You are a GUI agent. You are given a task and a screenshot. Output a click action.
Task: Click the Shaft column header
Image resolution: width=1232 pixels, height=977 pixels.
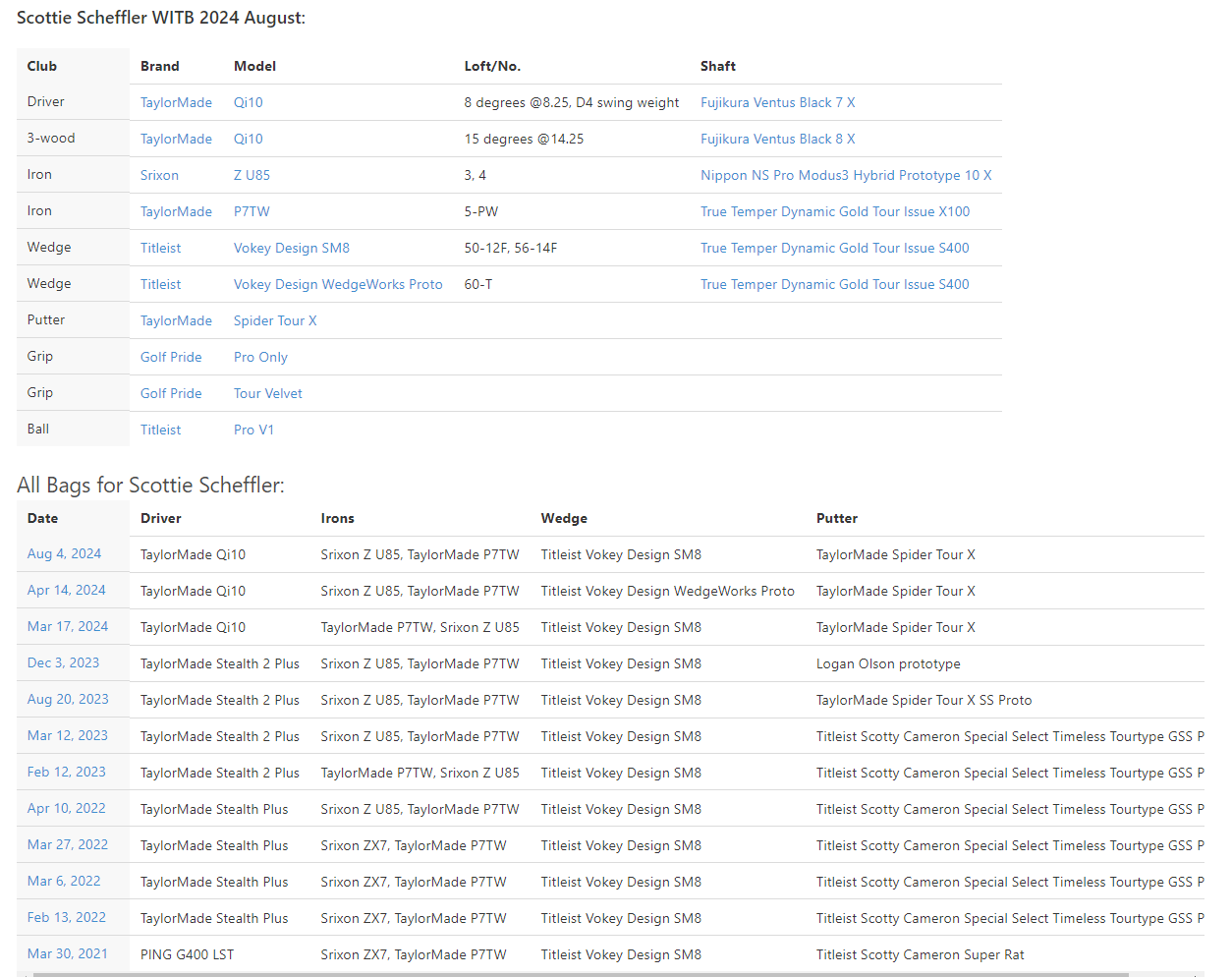[718, 66]
